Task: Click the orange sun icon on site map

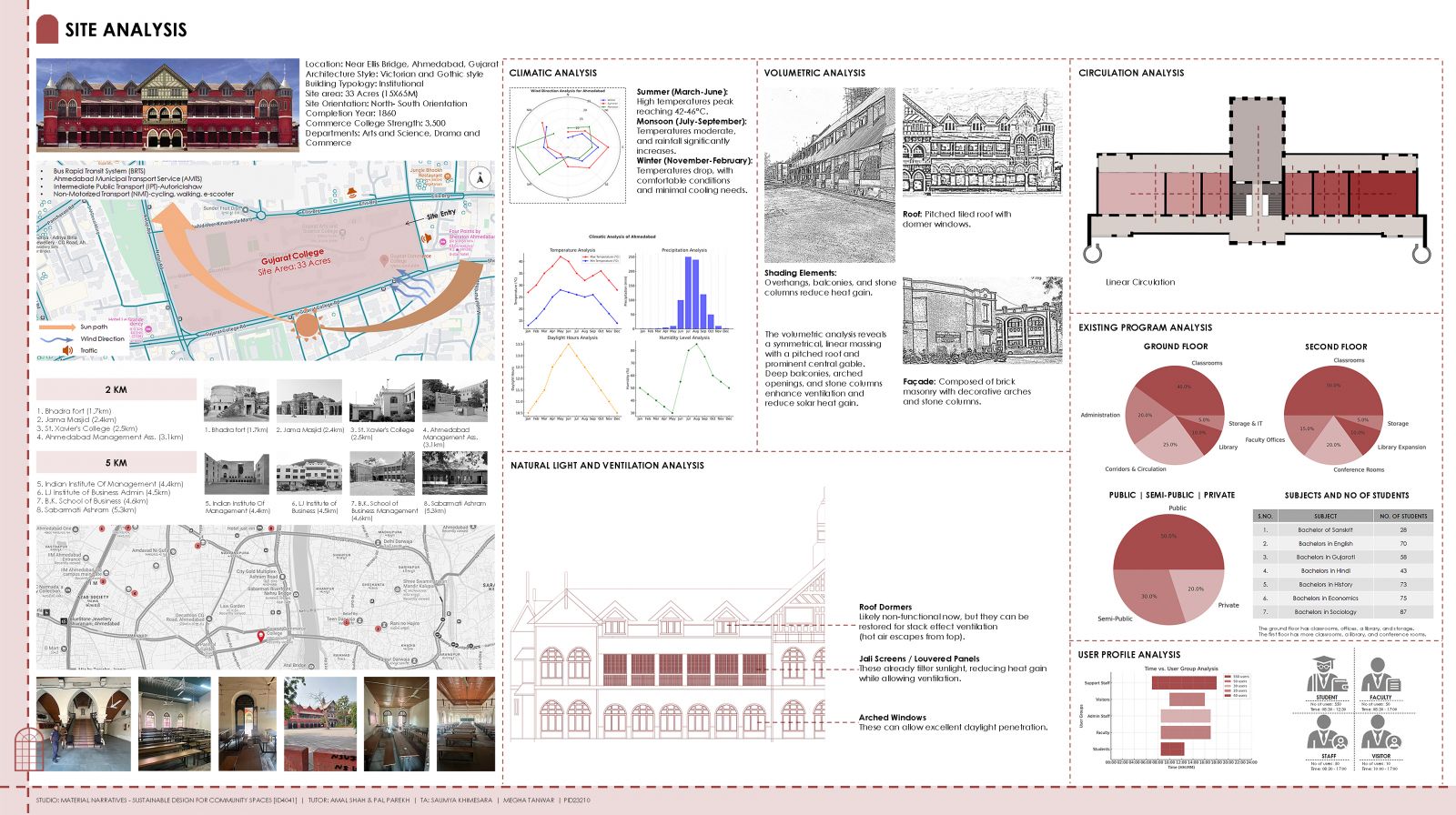Action: pyautogui.click(x=308, y=323)
